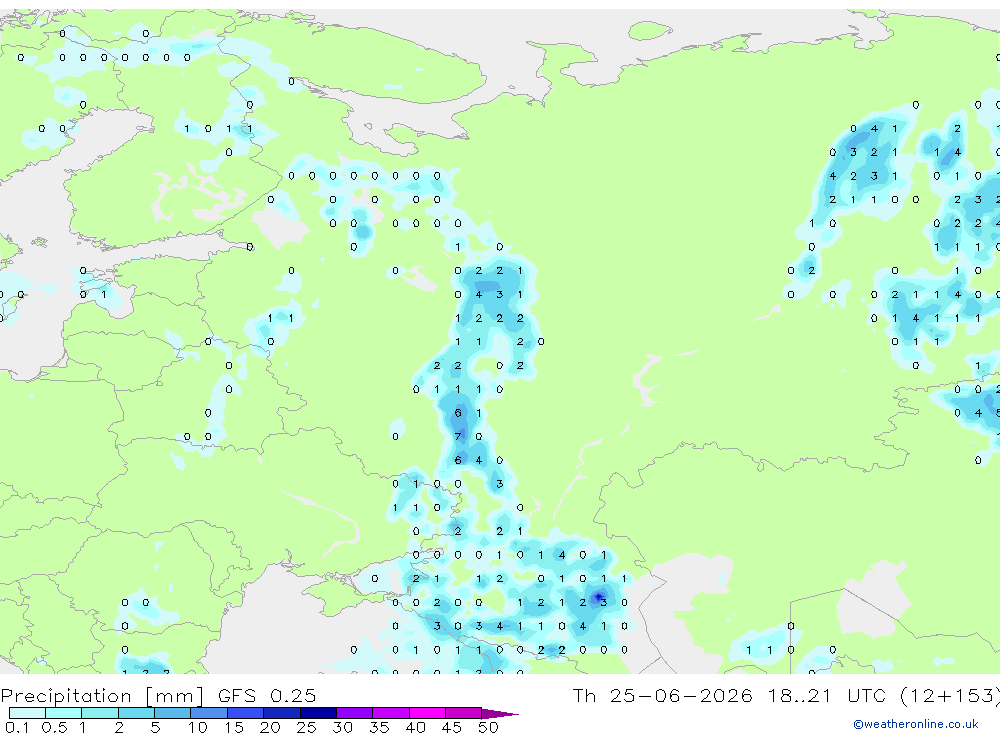Pick the 45–50 mm legend color swatch

pyautogui.click(x=464, y=713)
